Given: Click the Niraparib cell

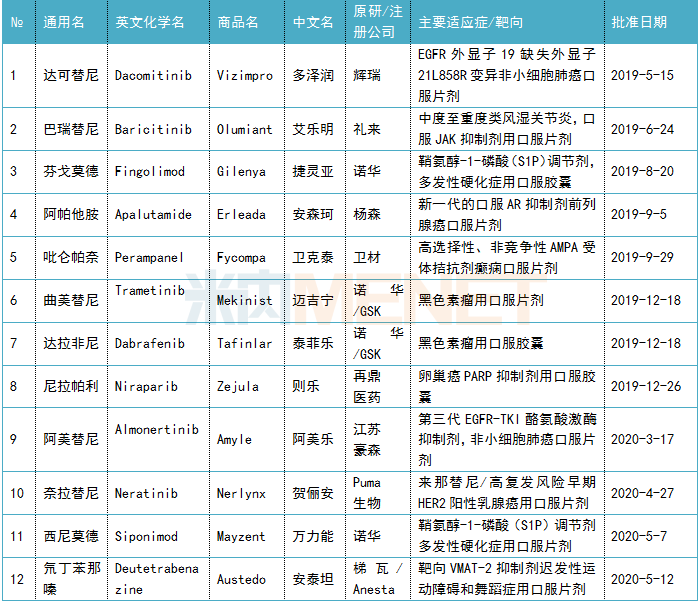Looking at the screenshot, I should (x=149, y=386).
